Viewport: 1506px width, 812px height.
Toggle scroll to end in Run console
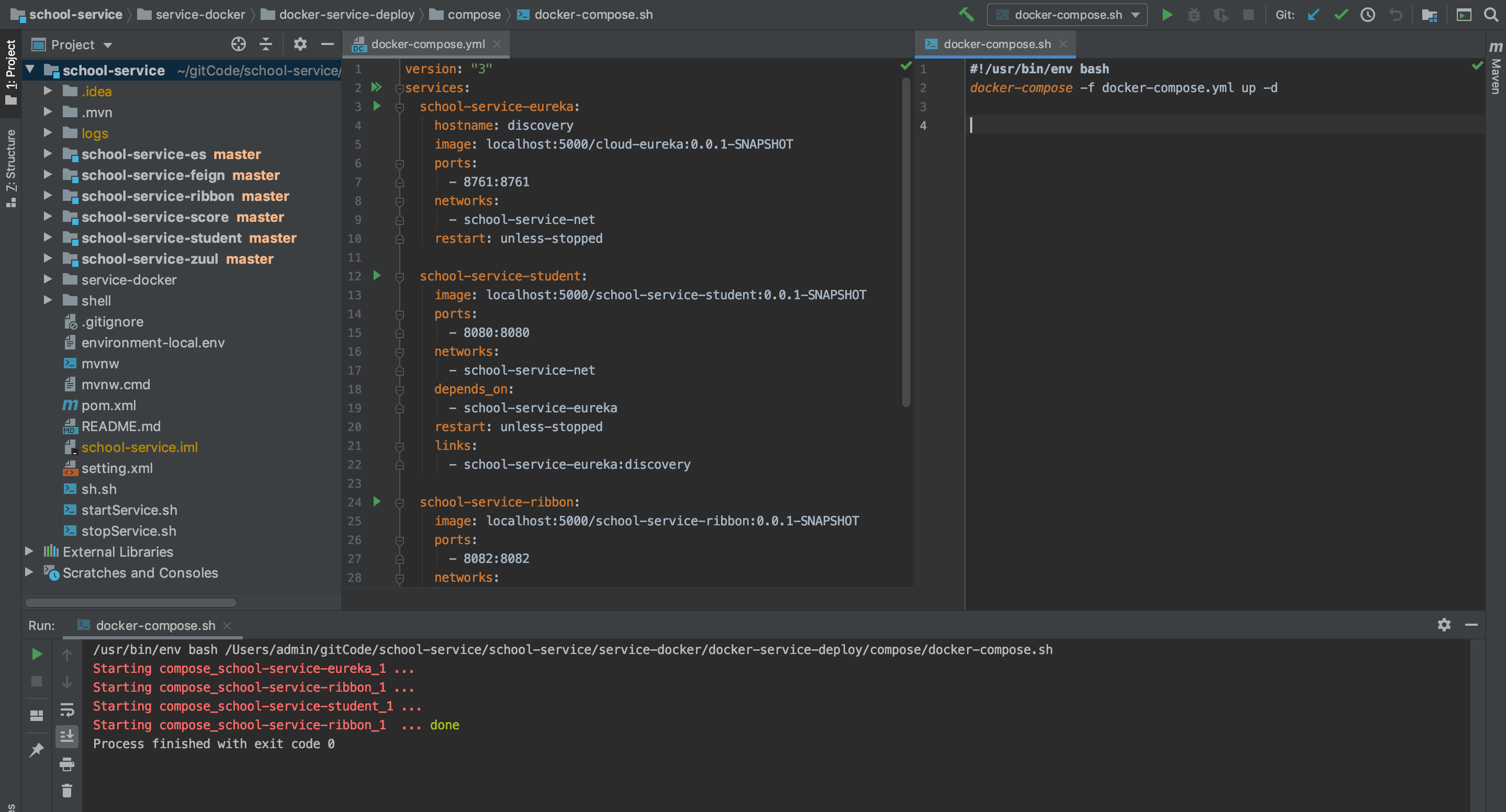pyautogui.click(x=67, y=736)
